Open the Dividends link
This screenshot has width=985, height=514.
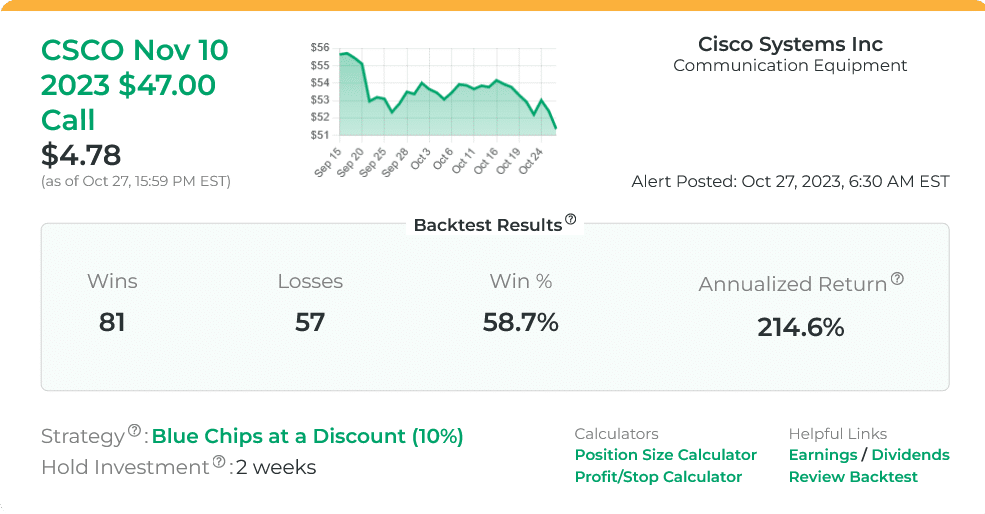tap(910, 455)
